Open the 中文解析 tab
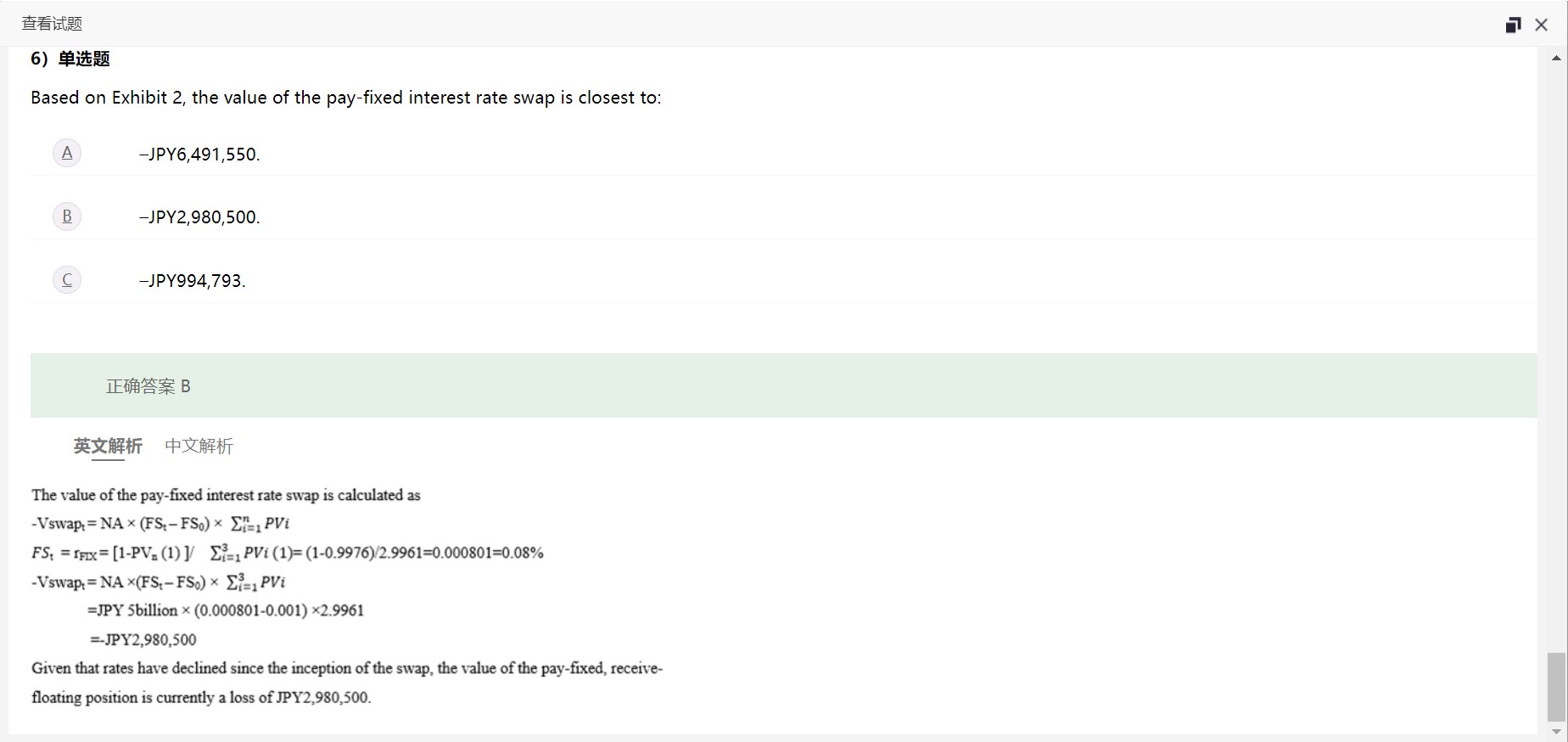The width and height of the screenshot is (1568, 742). pyautogui.click(x=199, y=446)
